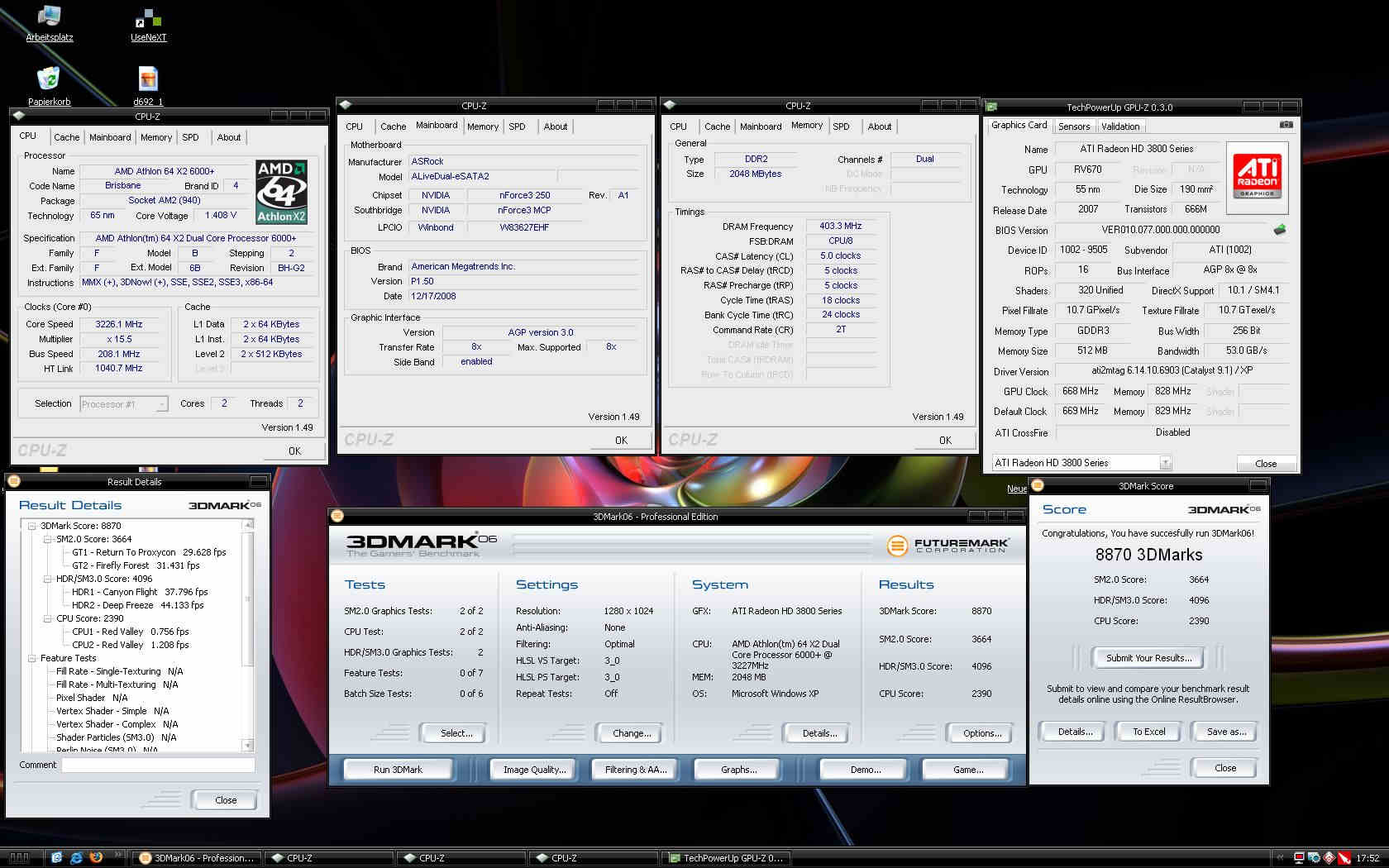Click the 3DMark06 title bar app icon
The height and width of the screenshot is (868, 1389).
tap(337, 517)
